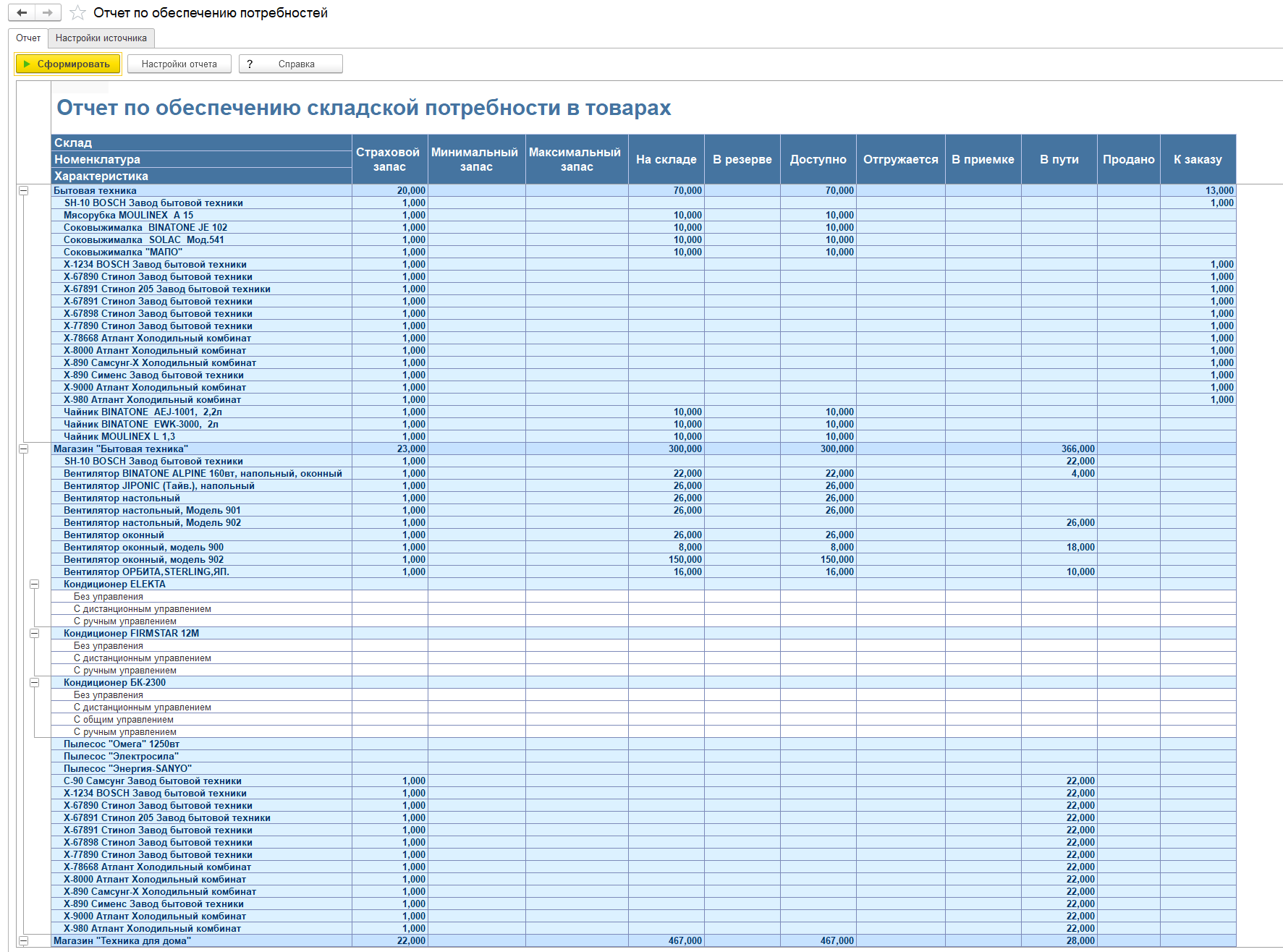Select Вентилятор JIPONIC (Тайв.), напольный row
The image size is (1283, 952).
pos(643,486)
